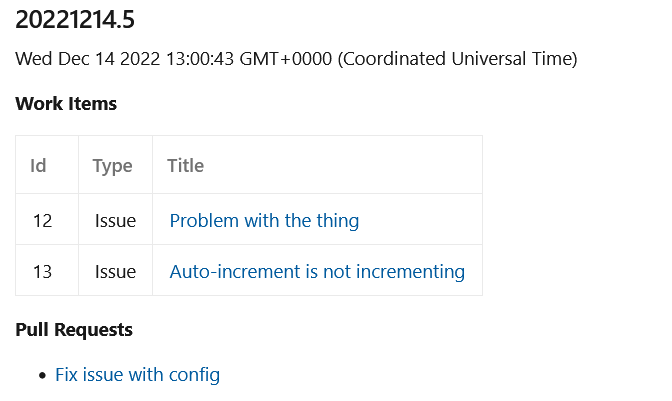Screen dimensions: 672x401
Task: Click the "Issue" type cell for item 13
Action: 115,271
